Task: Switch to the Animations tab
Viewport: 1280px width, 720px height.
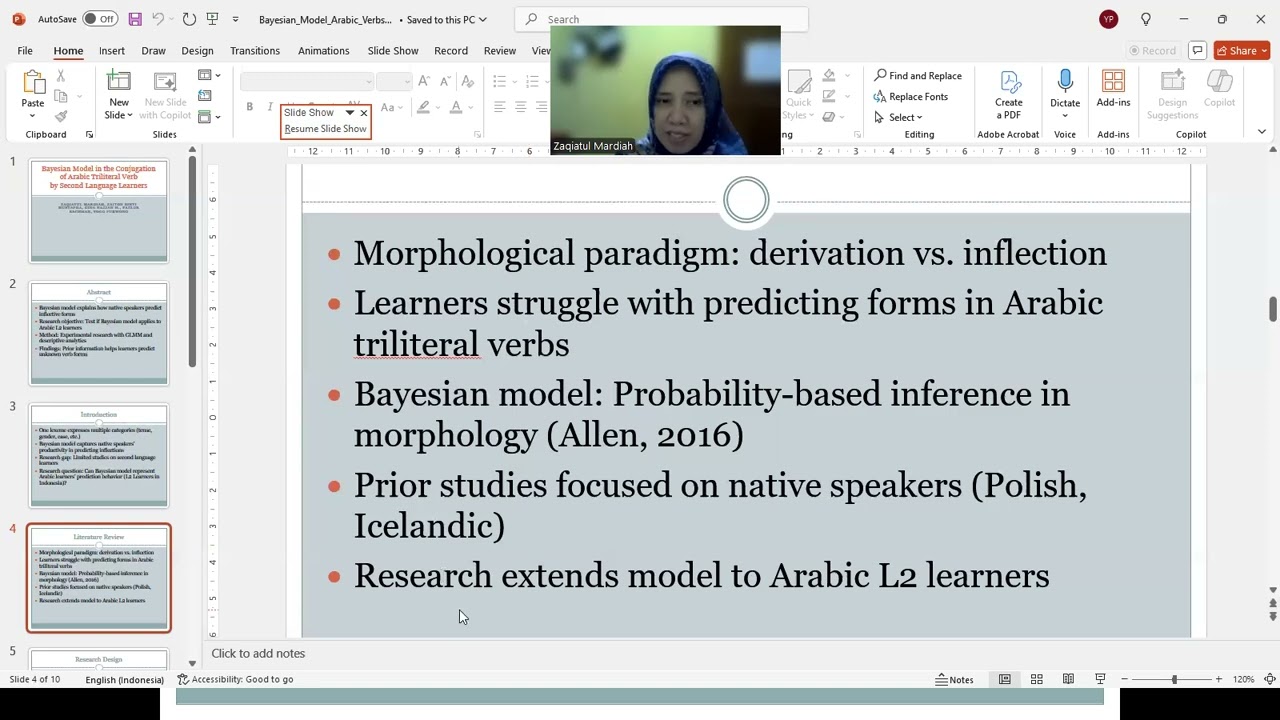Action: (324, 50)
